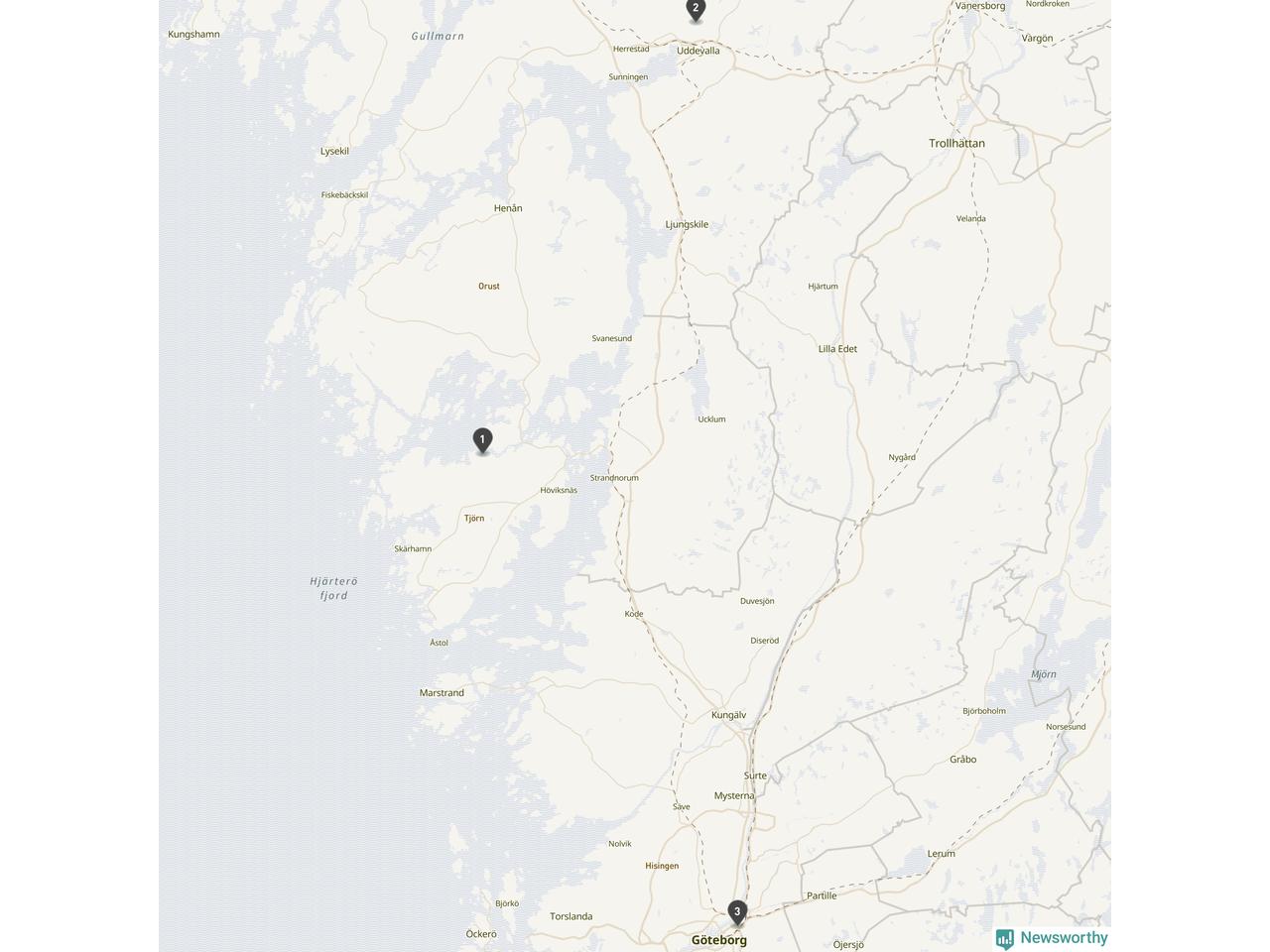Click the Göteborg city label
The height and width of the screenshot is (952, 1270).
pyautogui.click(x=719, y=940)
